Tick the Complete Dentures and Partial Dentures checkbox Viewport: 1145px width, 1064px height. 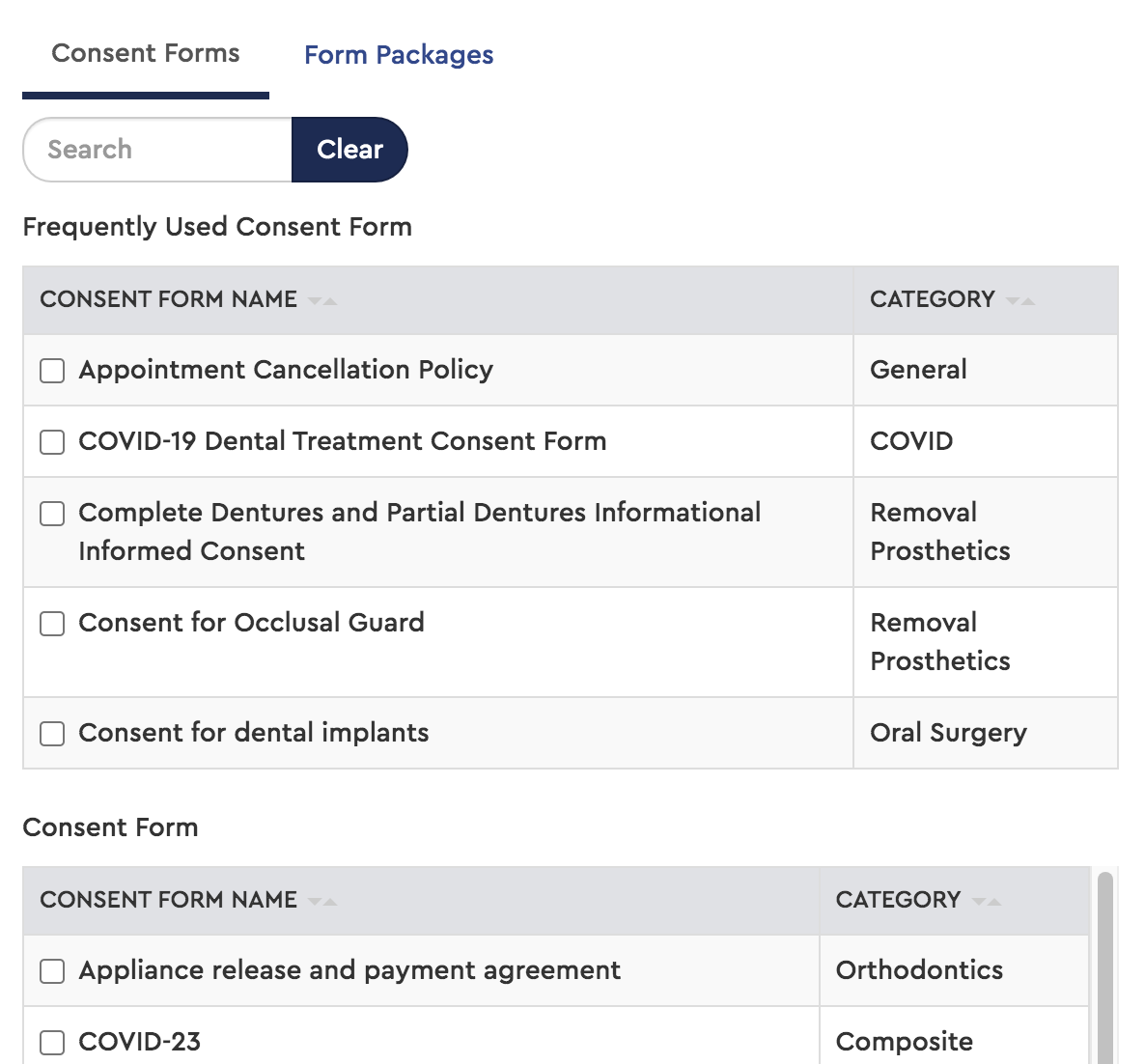[x=52, y=514]
